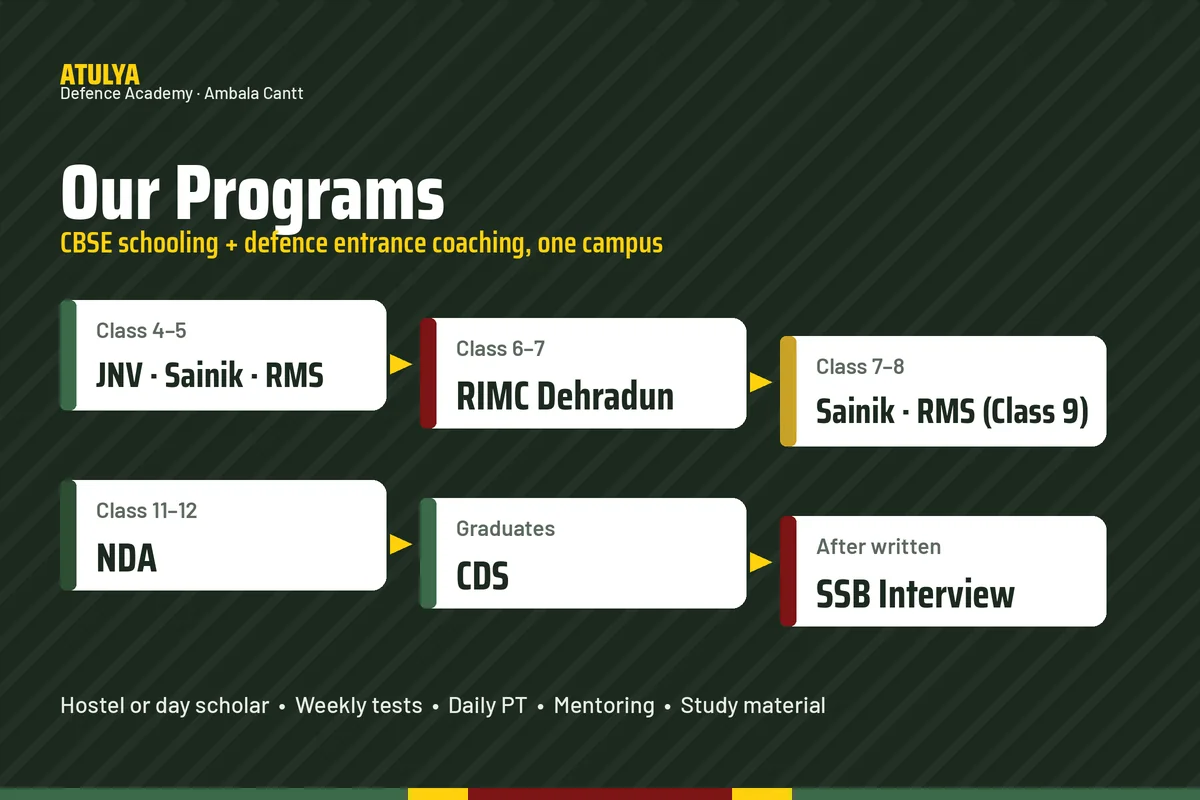Click 'Daily PT' text
Screen dimensions: 1200x800
488,706
